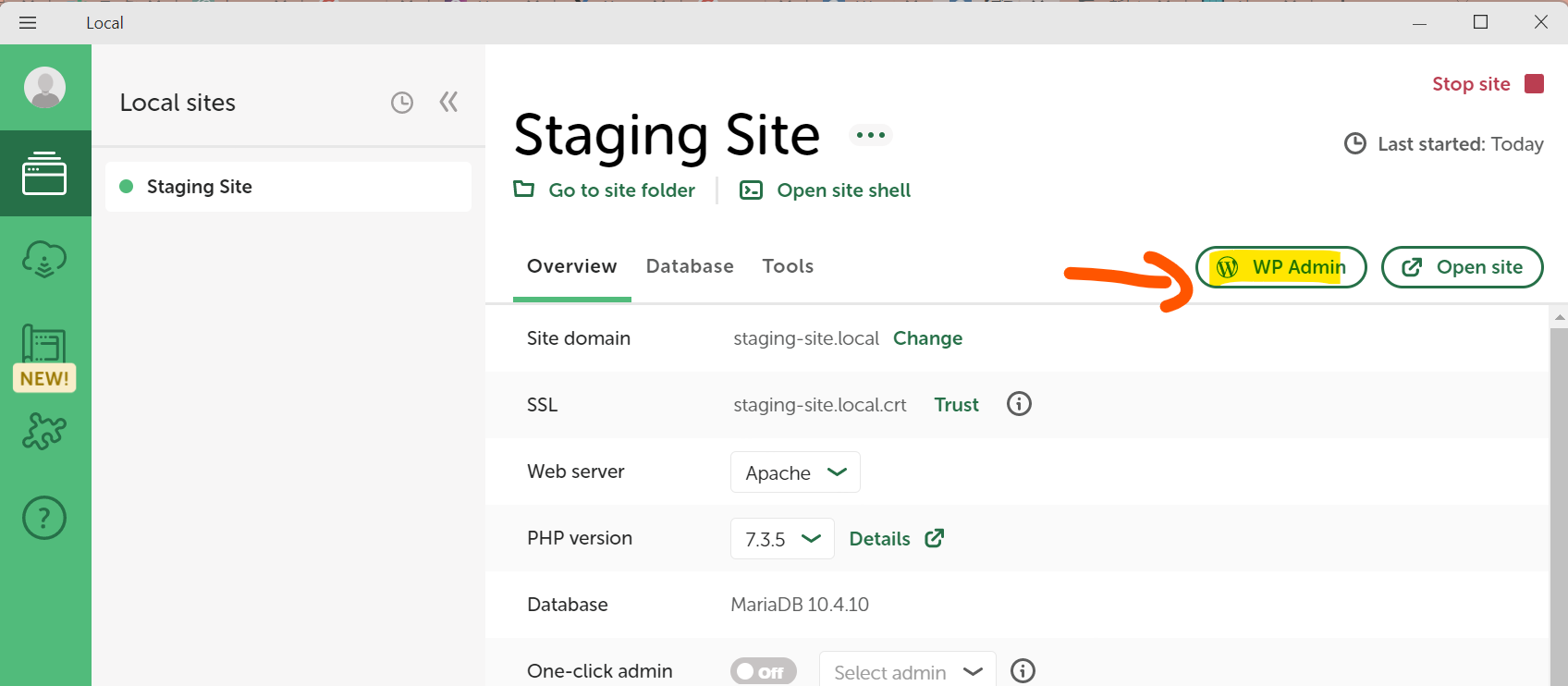Collapse the Local sites sidebar
The height and width of the screenshot is (686, 1568).
coord(448,102)
